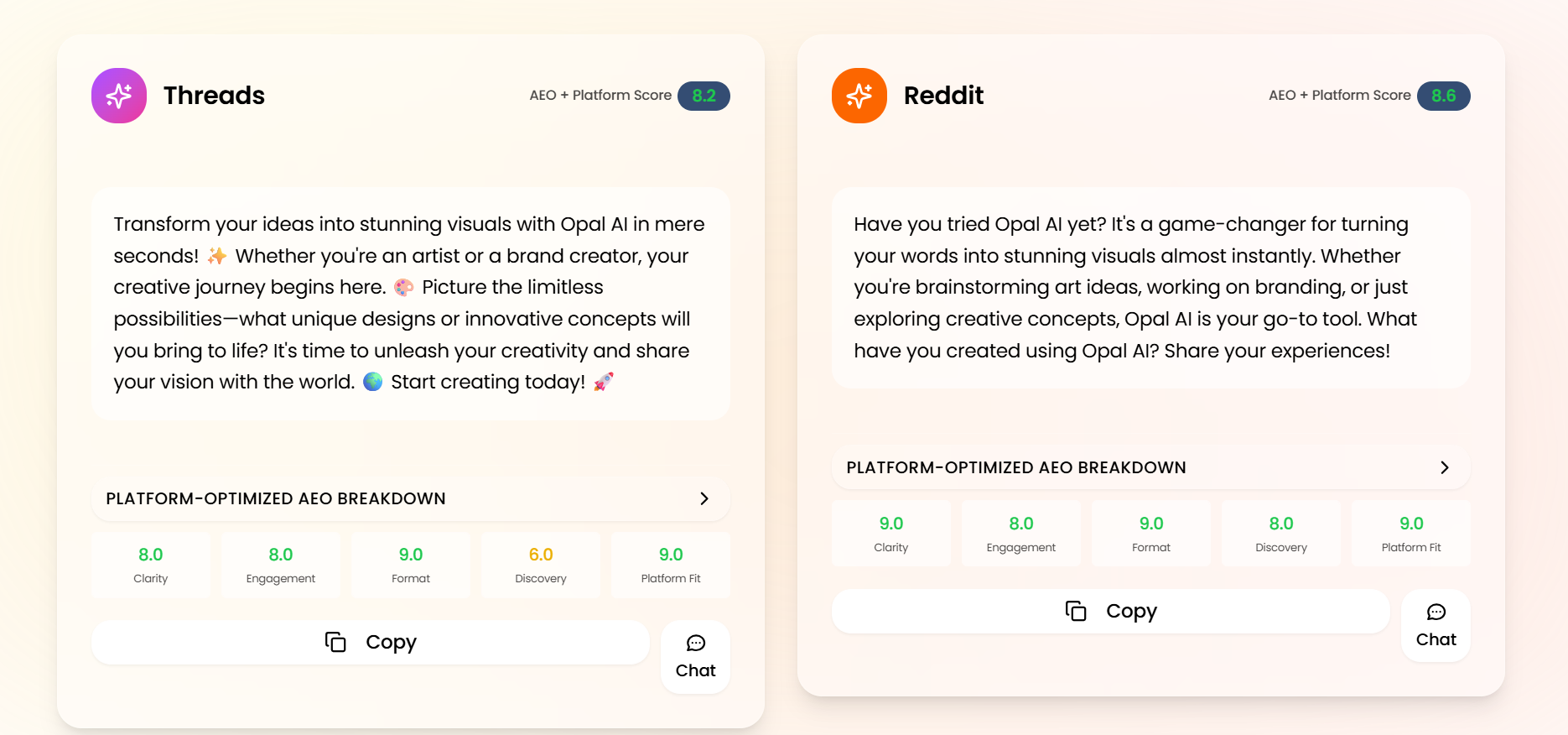
Task: Click the copy icon in Reddit card
Action: tap(1076, 611)
